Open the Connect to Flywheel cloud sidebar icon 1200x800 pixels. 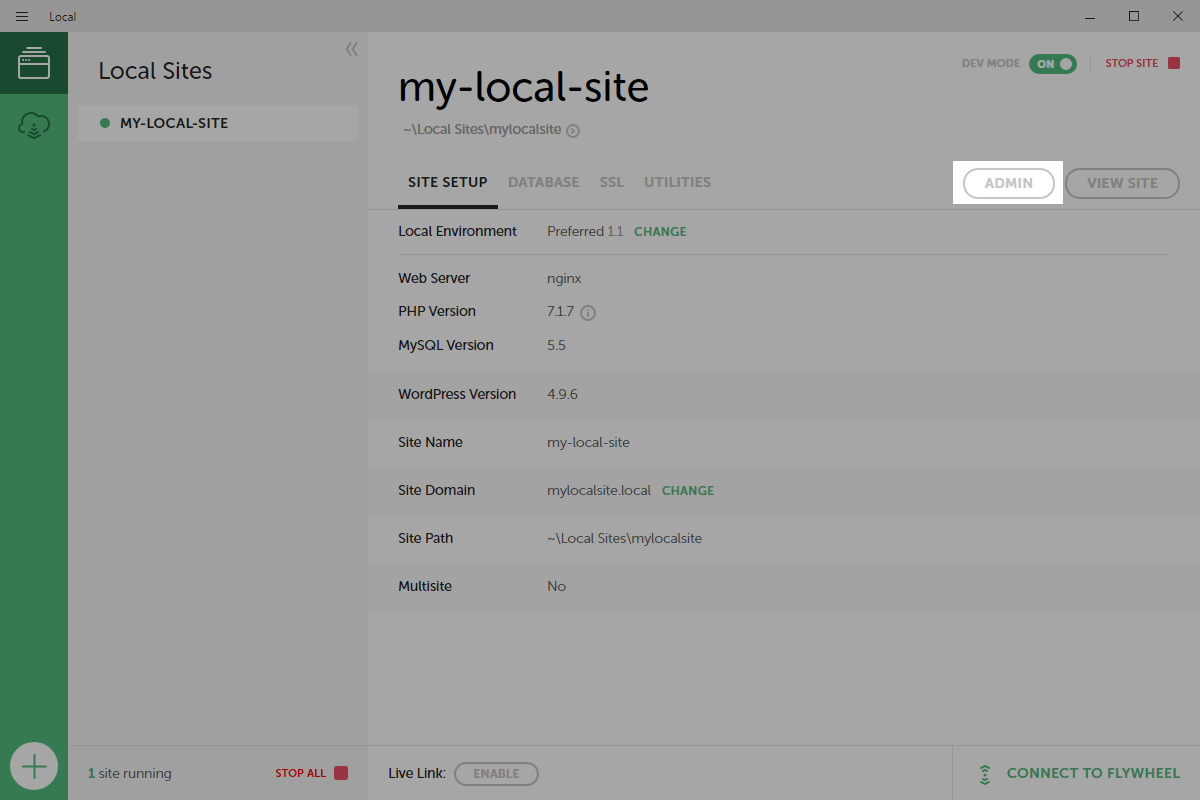click(x=34, y=126)
